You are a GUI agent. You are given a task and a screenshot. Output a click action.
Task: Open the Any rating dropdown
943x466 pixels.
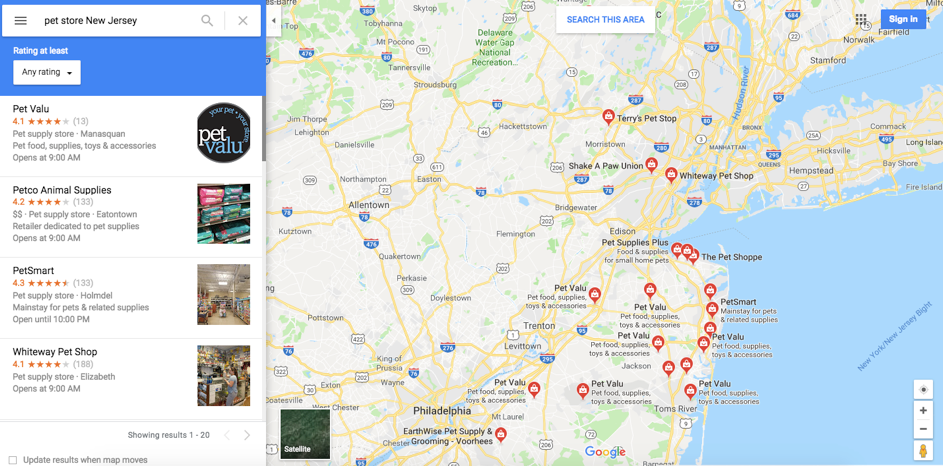click(x=47, y=72)
